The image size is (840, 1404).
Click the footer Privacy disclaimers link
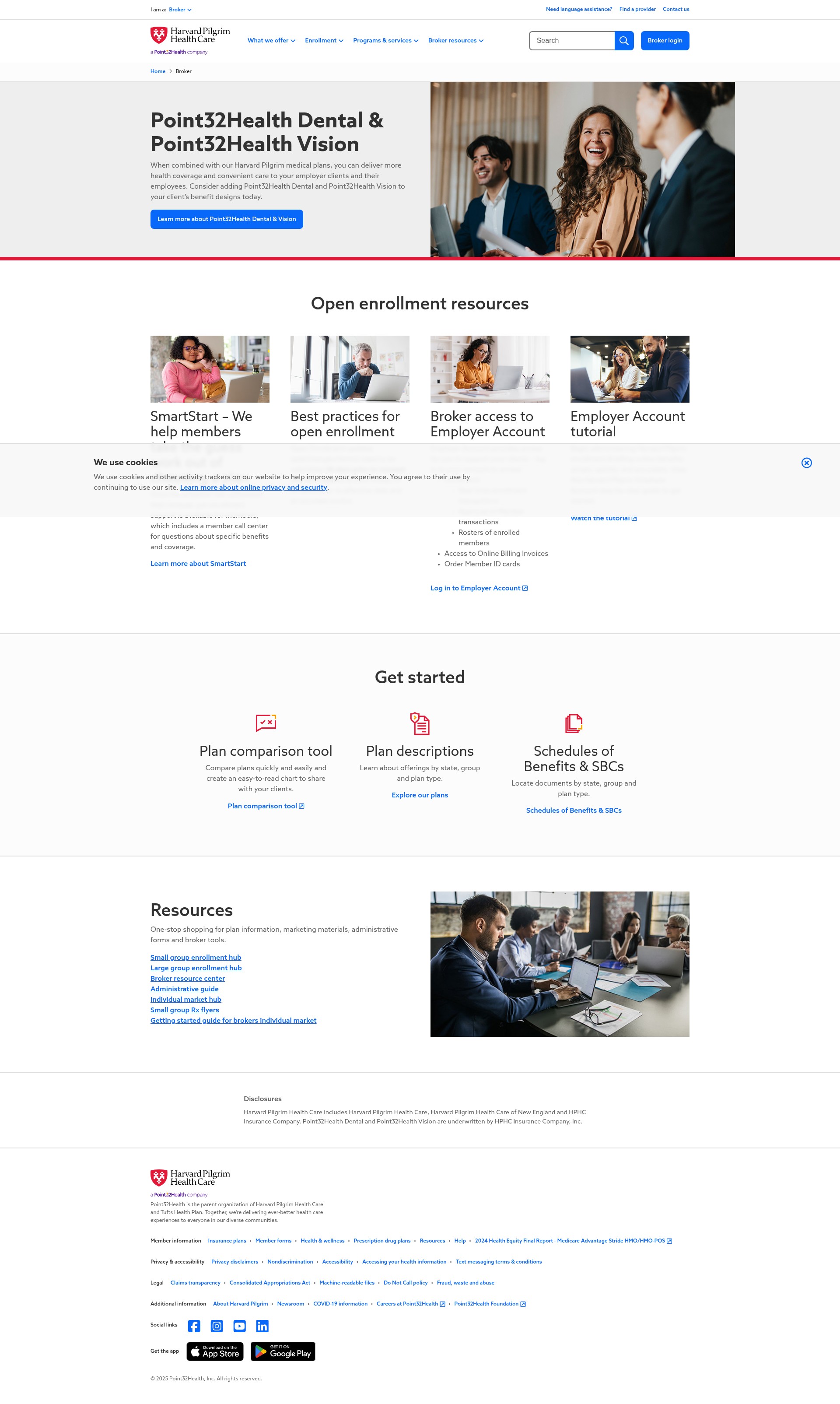234,1262
